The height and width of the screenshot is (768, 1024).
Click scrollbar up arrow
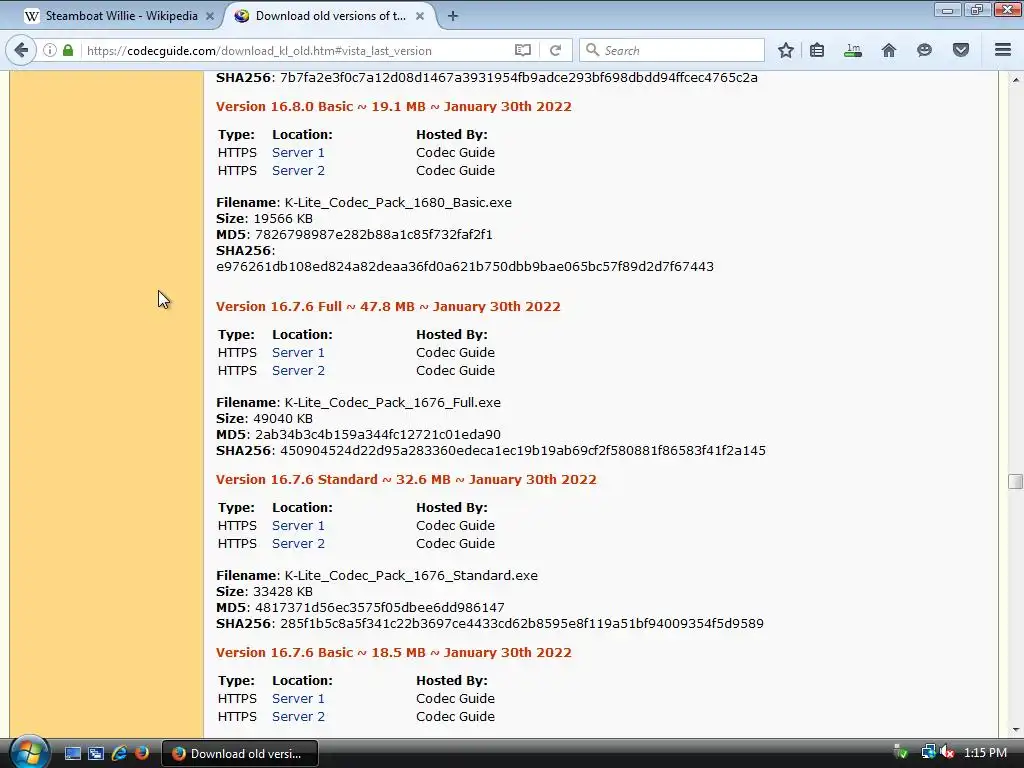pyautogui.click(x=1015, y=80)
